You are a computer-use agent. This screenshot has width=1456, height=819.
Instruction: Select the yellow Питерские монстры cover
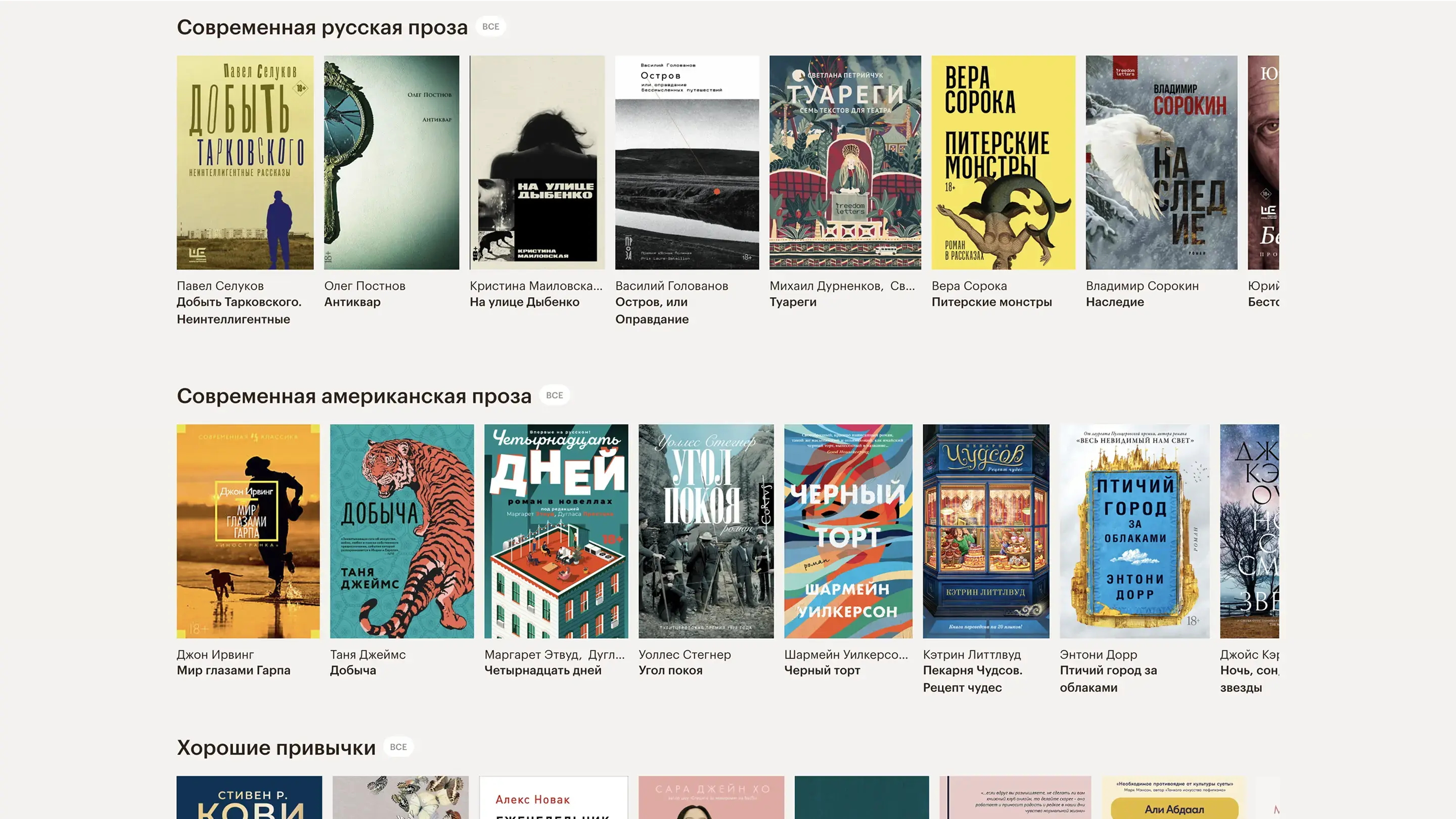pyautogui.click(x=1003, y=162)
